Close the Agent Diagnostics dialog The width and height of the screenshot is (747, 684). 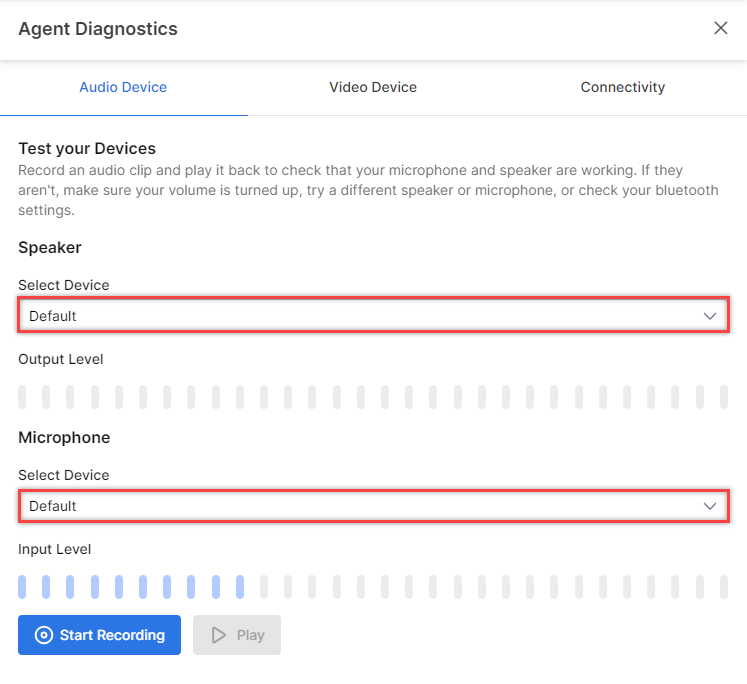point(720,28)
